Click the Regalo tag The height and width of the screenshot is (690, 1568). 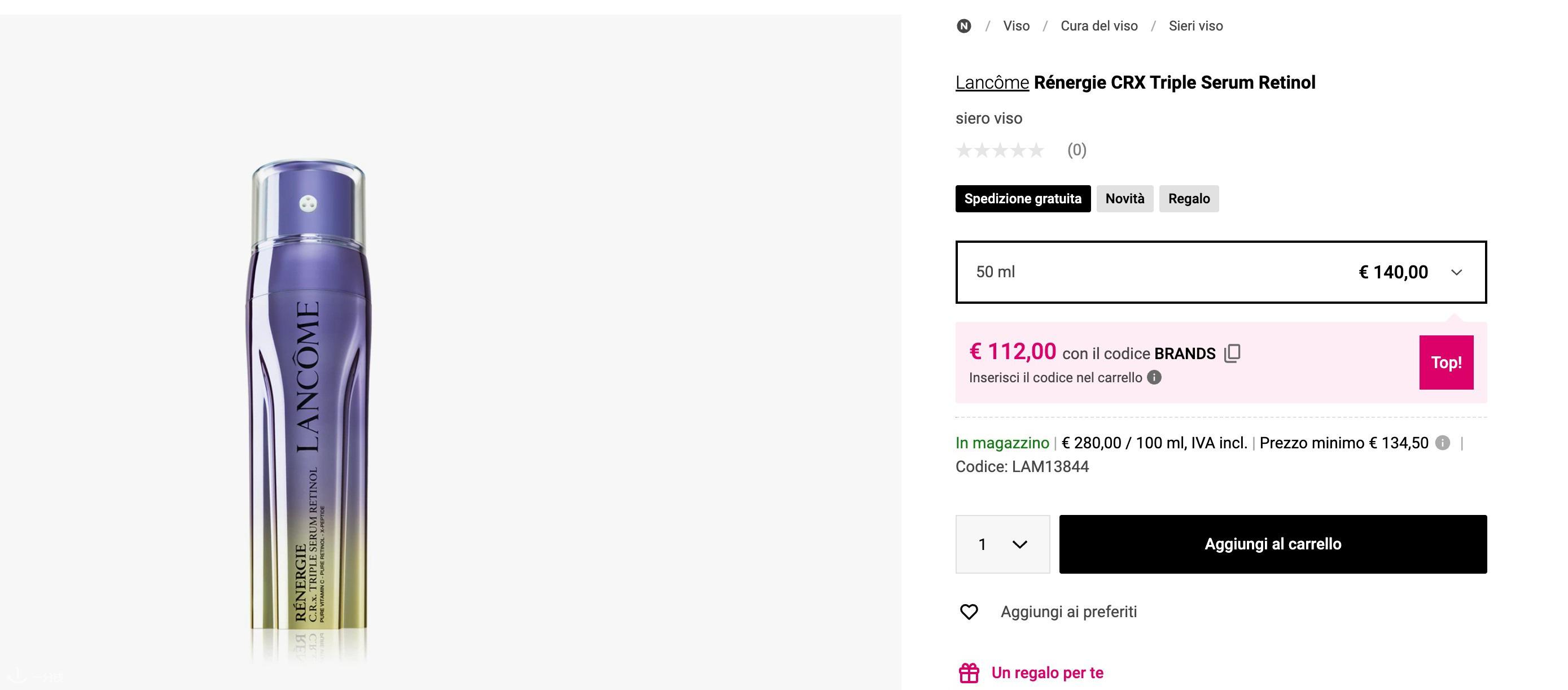(1189, 199)
